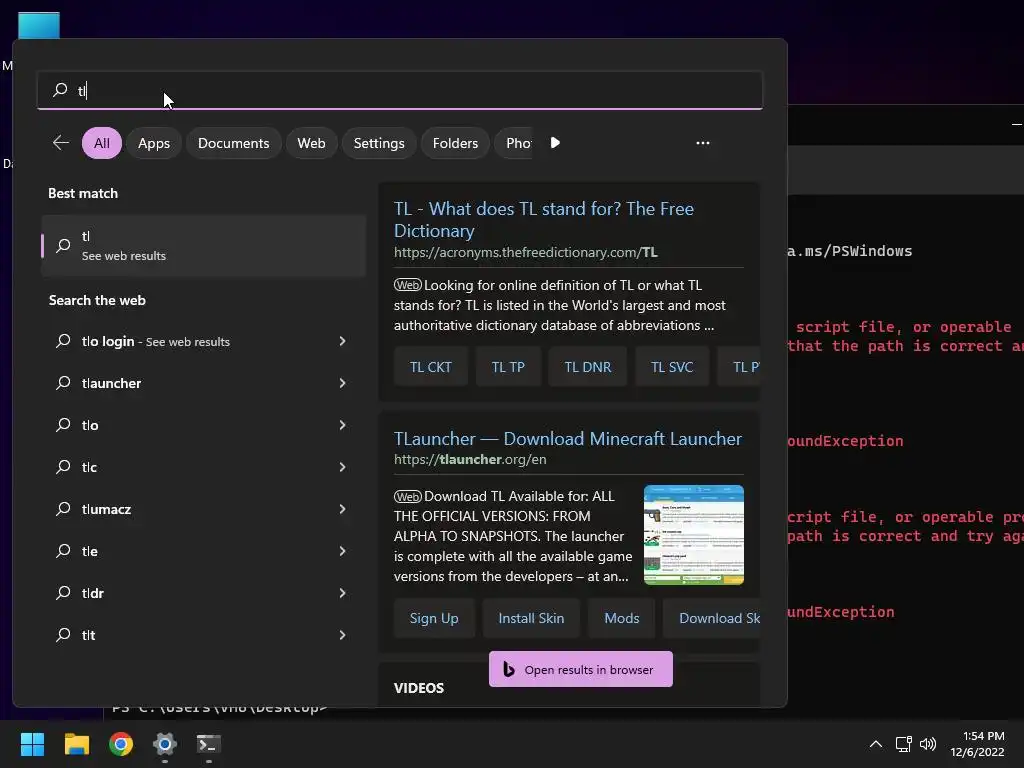Open the clock showing 1:54 PM
The width and height of the screenshot is (1024, 768).
[x=977, y=744]
